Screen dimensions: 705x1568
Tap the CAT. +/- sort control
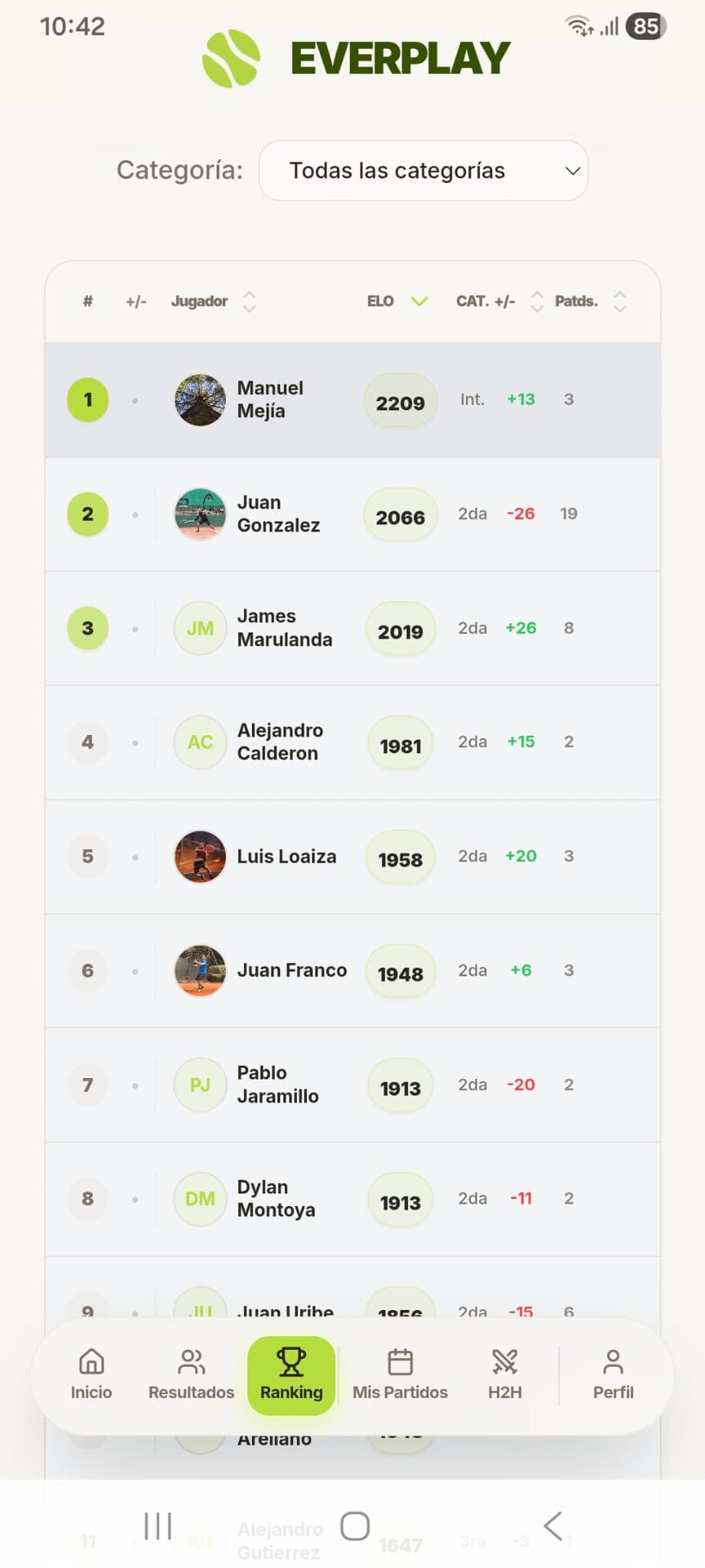(x=537, y=302)
